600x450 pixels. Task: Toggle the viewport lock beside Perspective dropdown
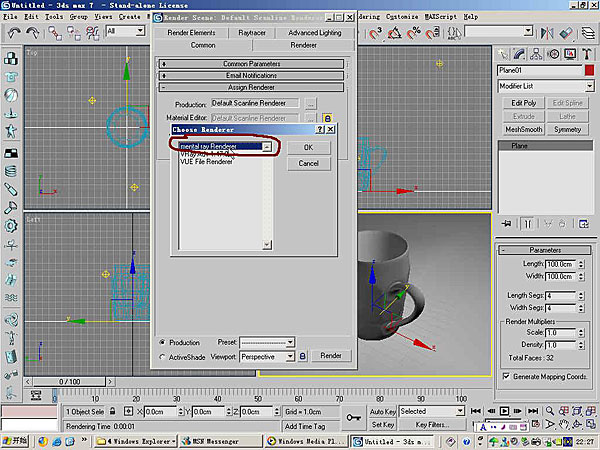pos(303,356)
